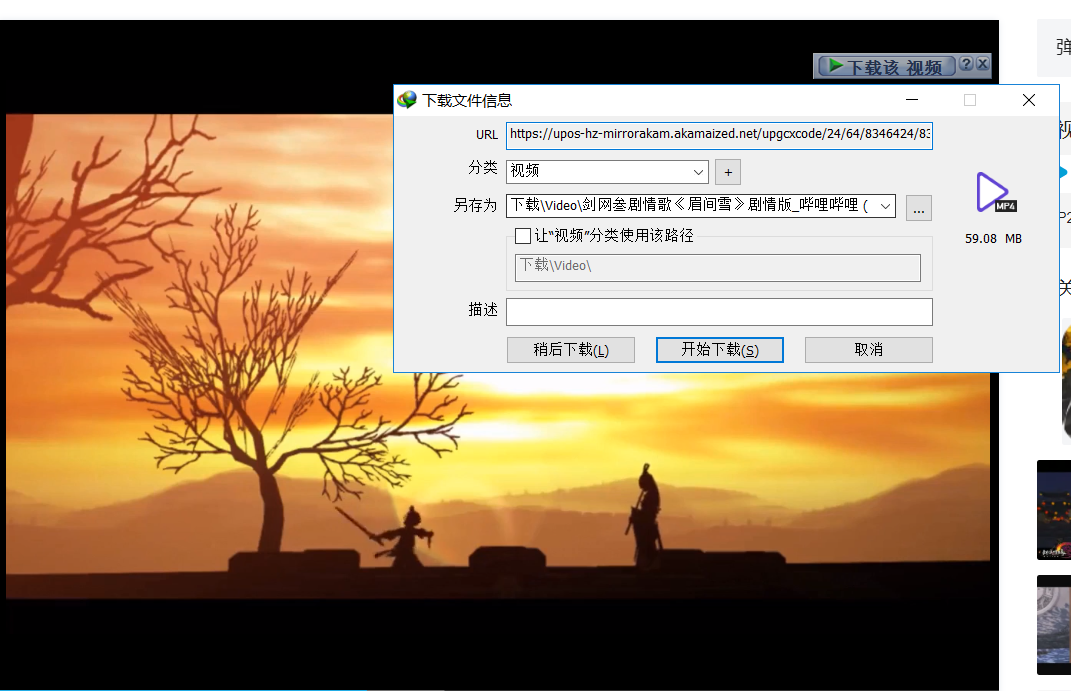Click the URL input field
The image size is (1071, 691).
point(719,135)
